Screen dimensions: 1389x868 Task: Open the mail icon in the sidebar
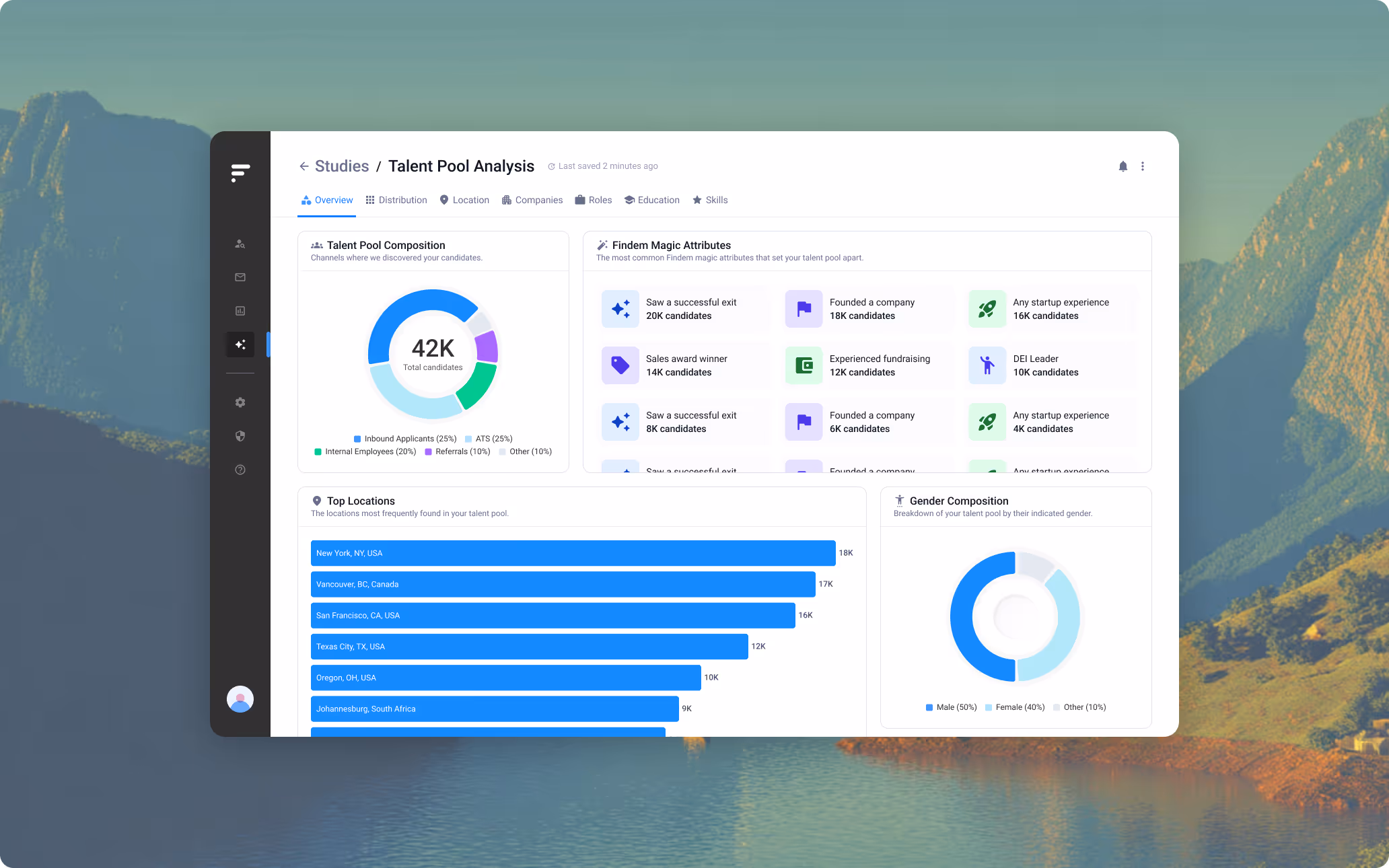(x=240, y=277)
